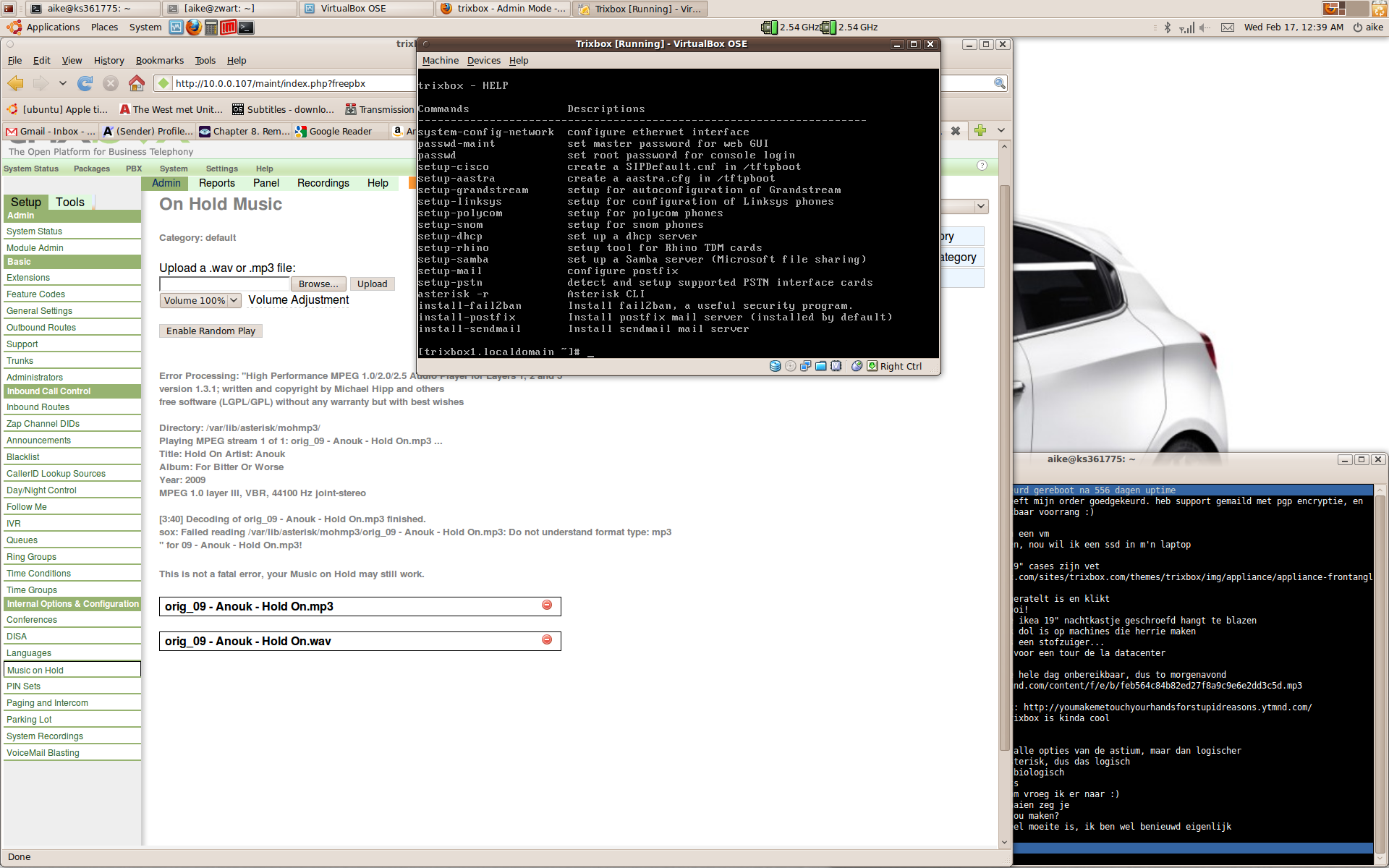
Task: Switch to VirtualBox OSE in the taskbar
Action: [365, 9]
